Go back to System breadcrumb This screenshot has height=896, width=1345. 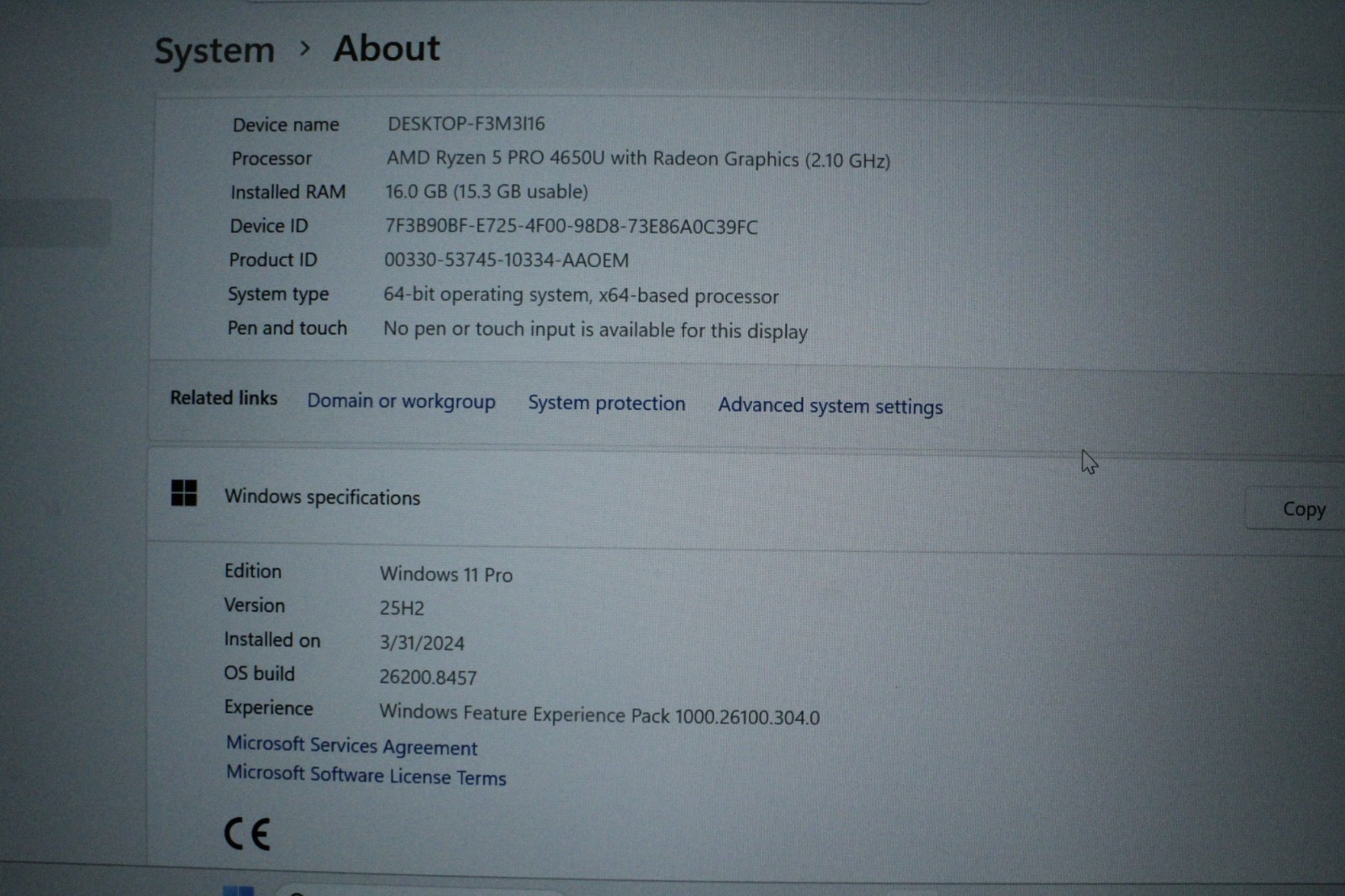pos(214,50)
